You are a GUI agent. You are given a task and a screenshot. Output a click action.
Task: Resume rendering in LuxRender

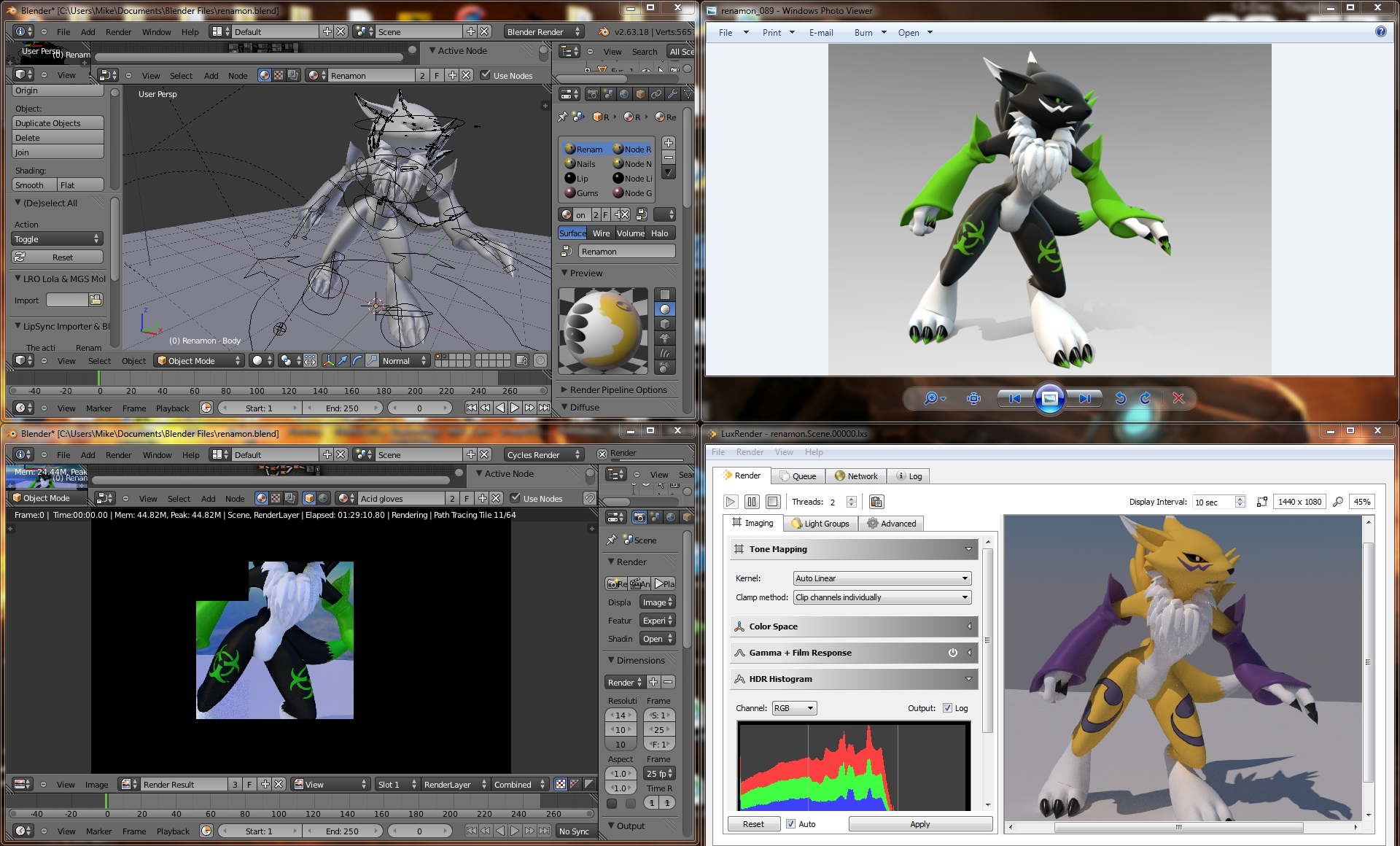click(x=731, y=502)
